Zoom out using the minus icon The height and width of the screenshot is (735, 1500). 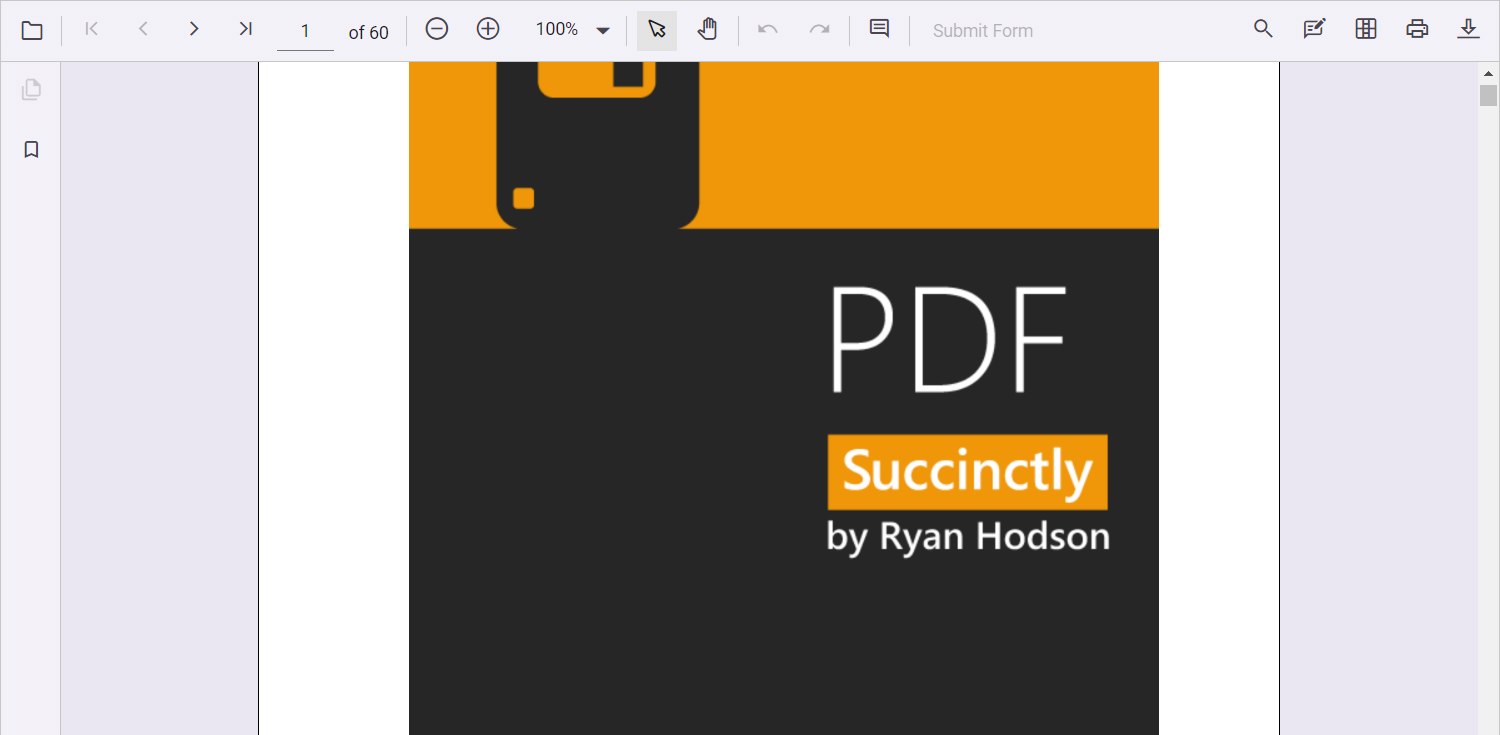(x=437, y=30)
